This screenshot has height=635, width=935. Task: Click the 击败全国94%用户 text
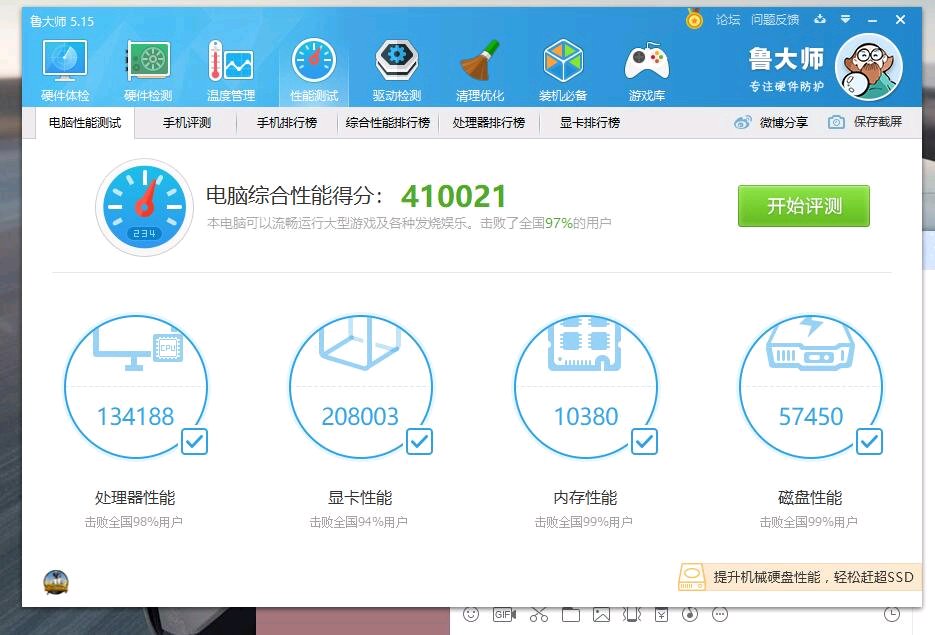(358, 522)
